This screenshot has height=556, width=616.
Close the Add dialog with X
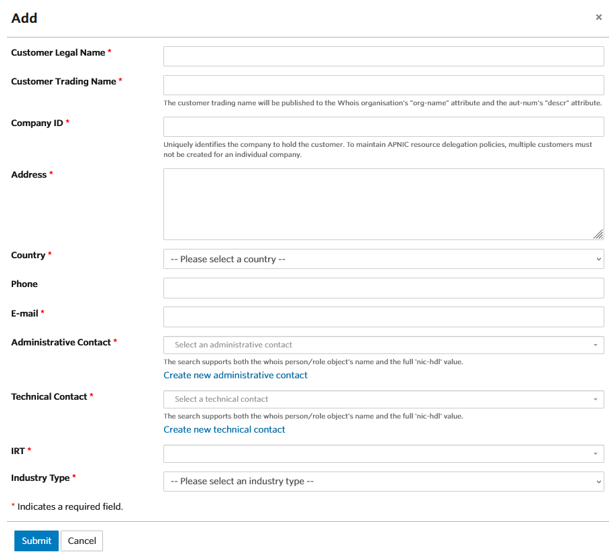599,18
